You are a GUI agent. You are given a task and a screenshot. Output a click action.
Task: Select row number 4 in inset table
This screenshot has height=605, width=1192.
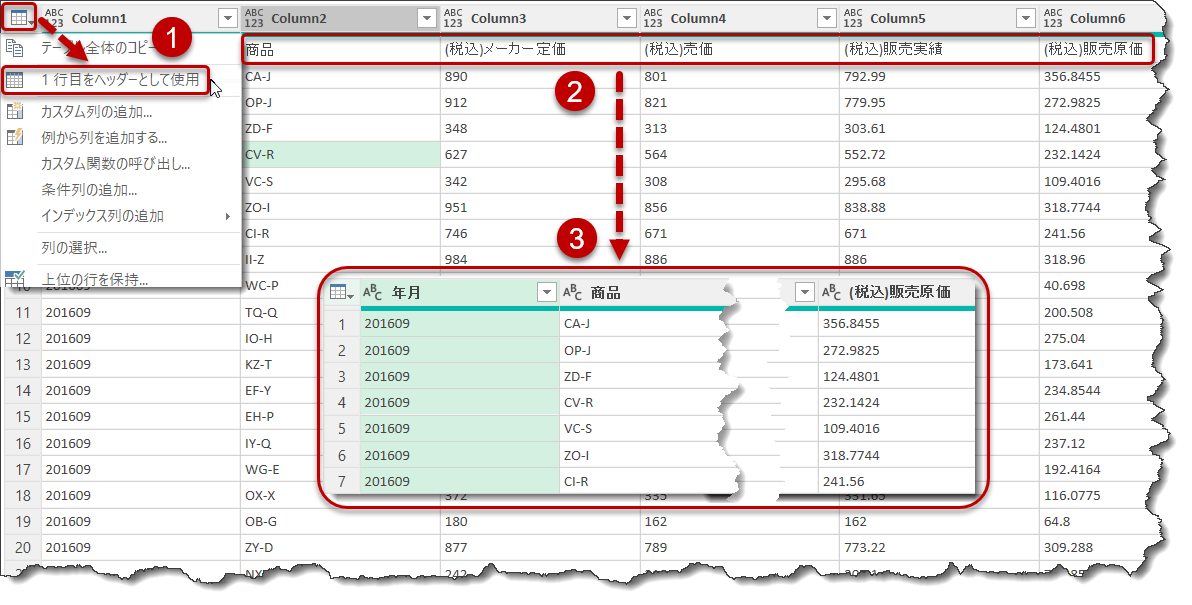coord(342,402)
